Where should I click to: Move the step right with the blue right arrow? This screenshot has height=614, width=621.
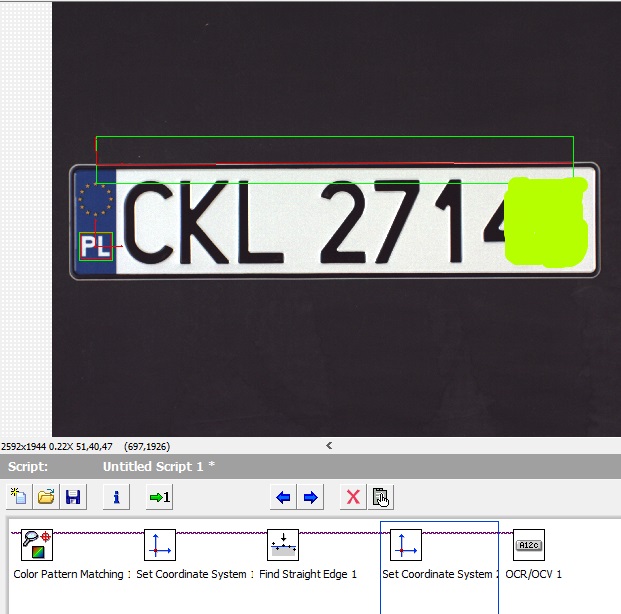(310, 497)
